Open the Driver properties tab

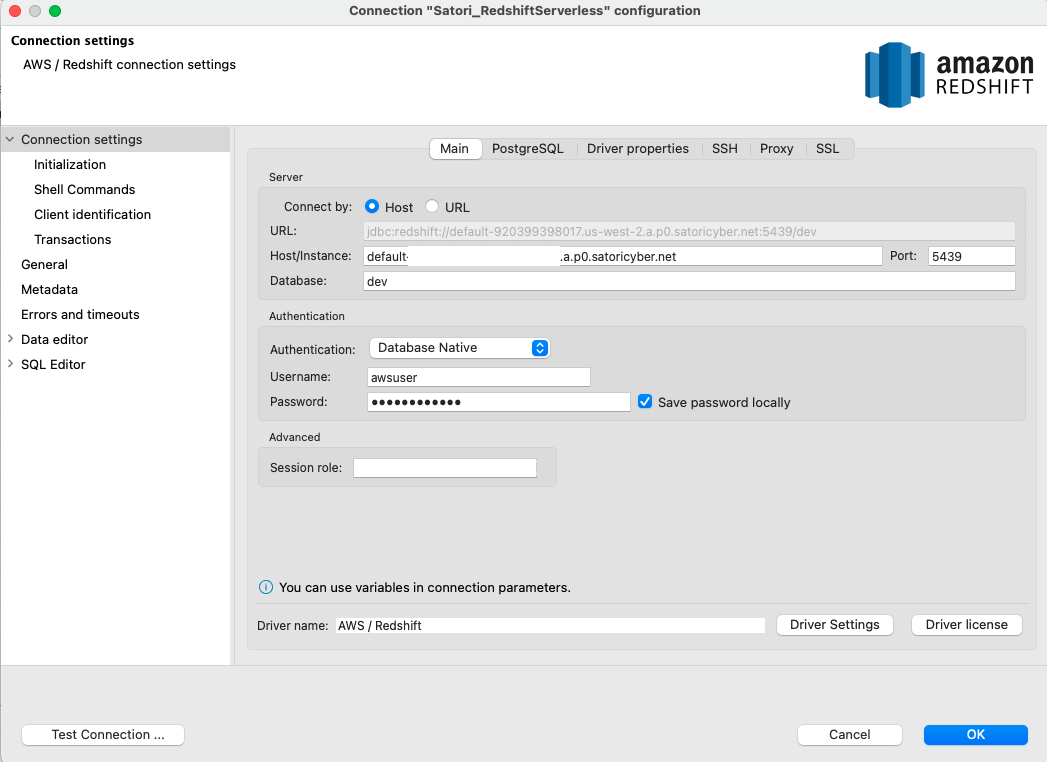(x=638, y=148)
